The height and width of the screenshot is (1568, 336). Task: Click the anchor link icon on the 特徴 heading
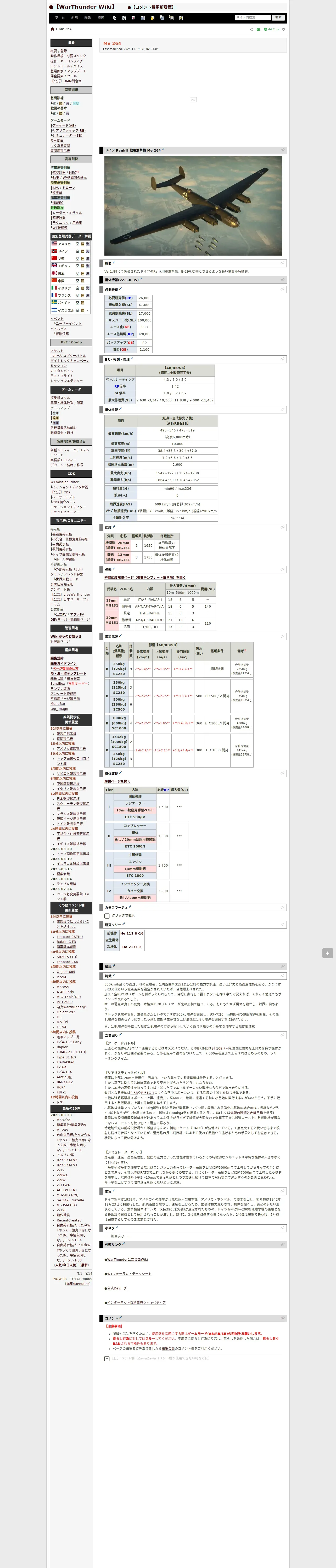click(282, 976)
